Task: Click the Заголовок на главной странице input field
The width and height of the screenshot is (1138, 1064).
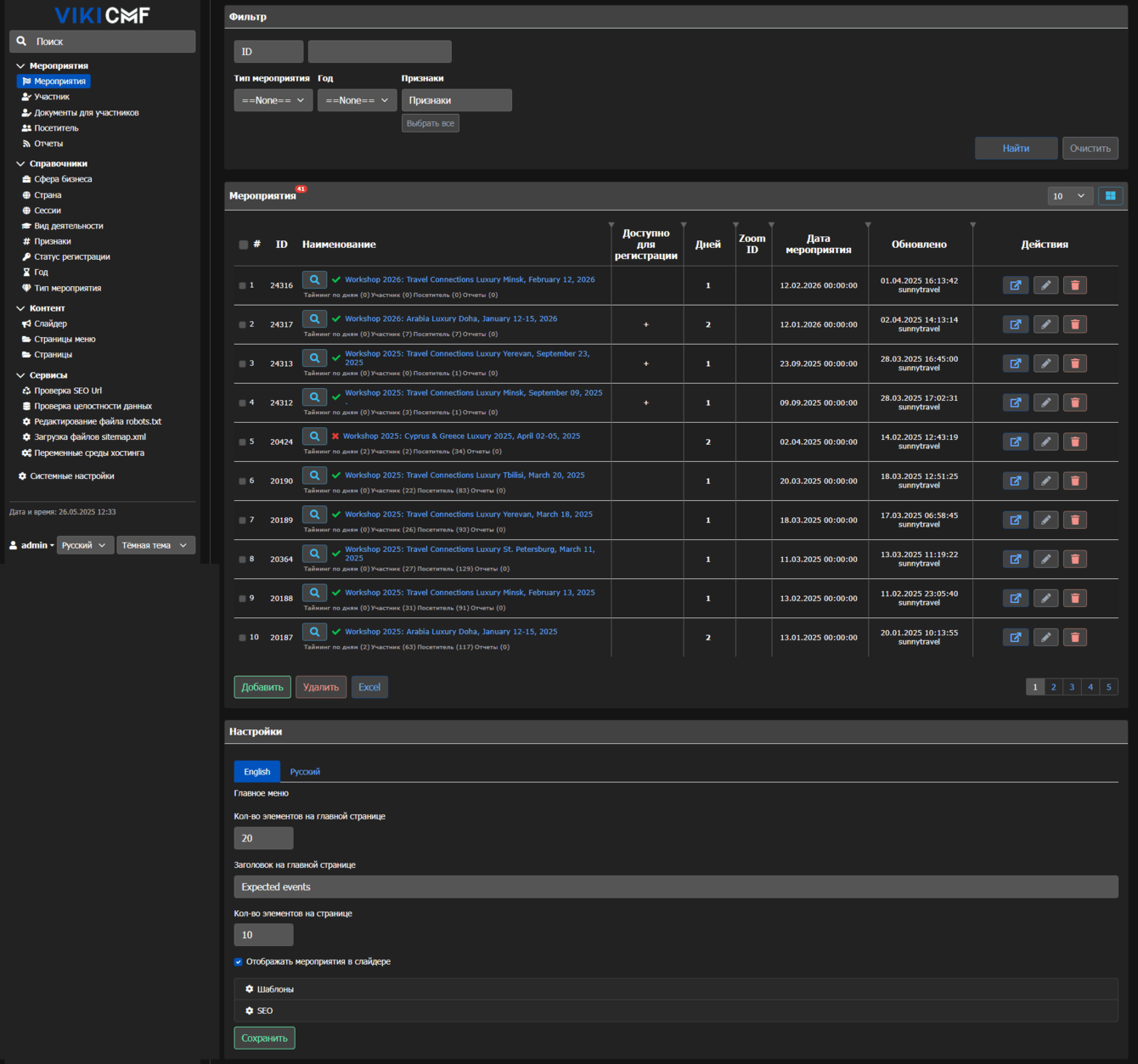Action: (675, 887)
